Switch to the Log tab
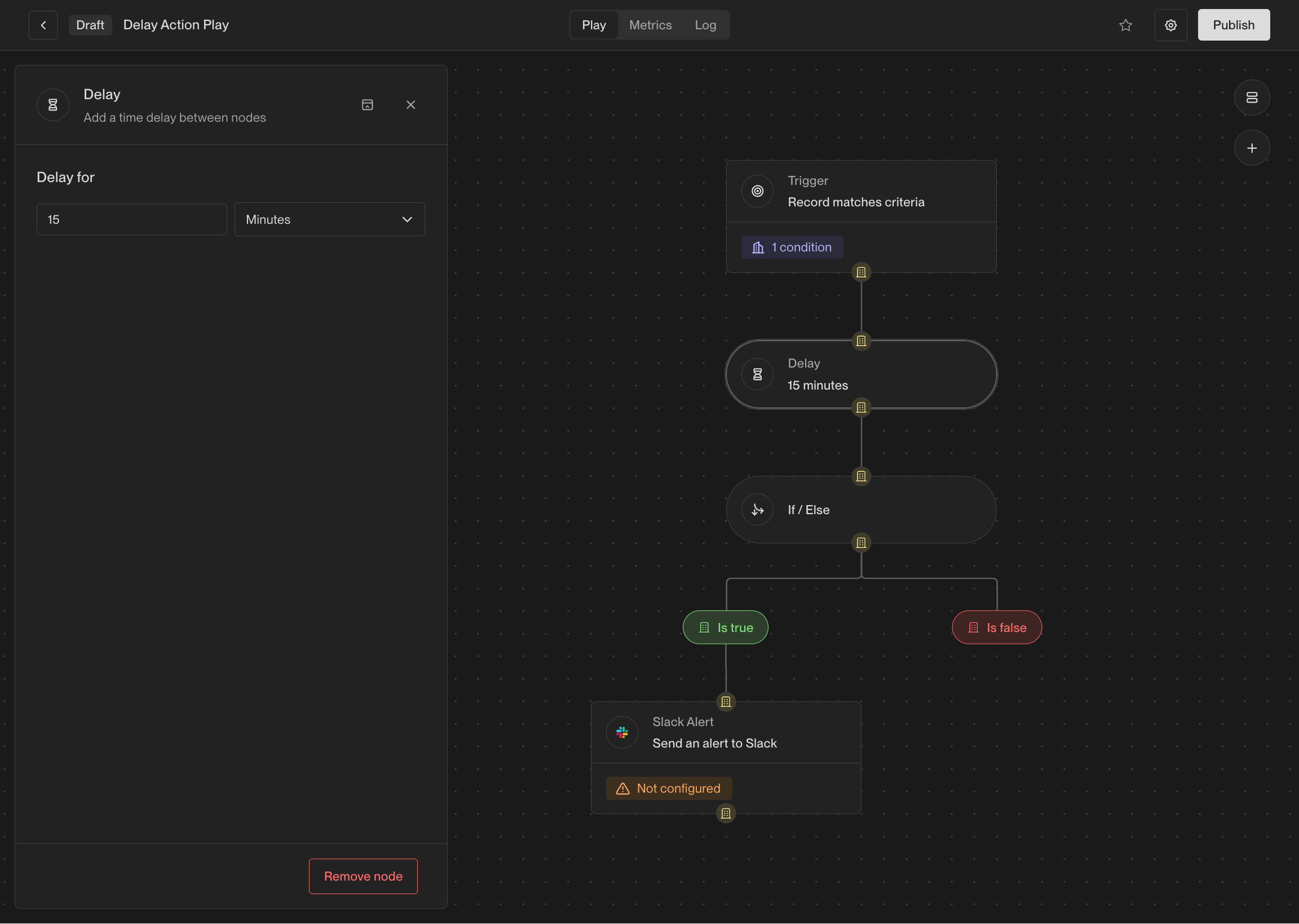The height and width of the screenshot is (924, 1299). coord(705,25)
